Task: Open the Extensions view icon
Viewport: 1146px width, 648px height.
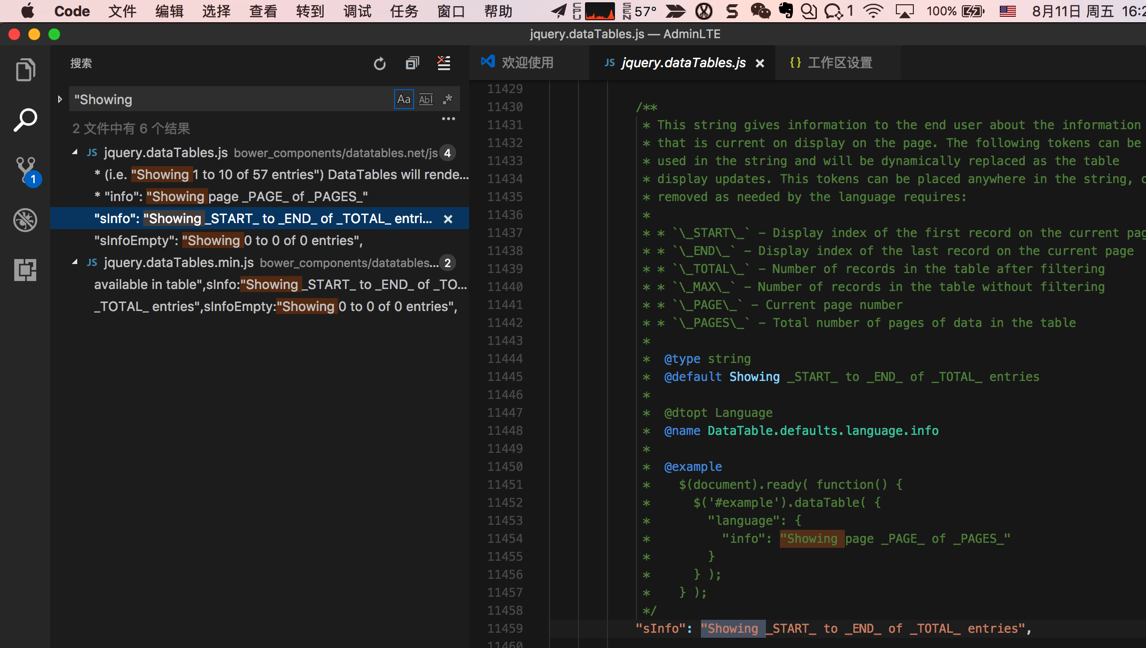Action: (x=25, y=270)
